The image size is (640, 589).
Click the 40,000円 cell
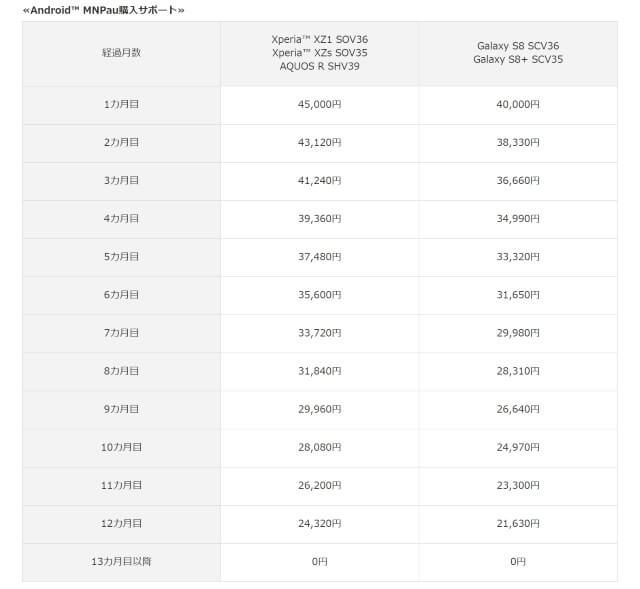(518, 104)
